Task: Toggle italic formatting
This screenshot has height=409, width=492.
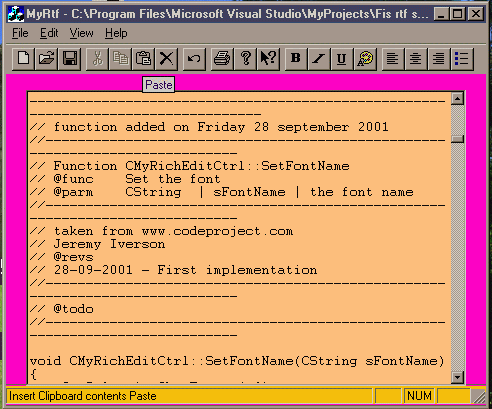Action: pyautogui.click(x=319, y=59)
